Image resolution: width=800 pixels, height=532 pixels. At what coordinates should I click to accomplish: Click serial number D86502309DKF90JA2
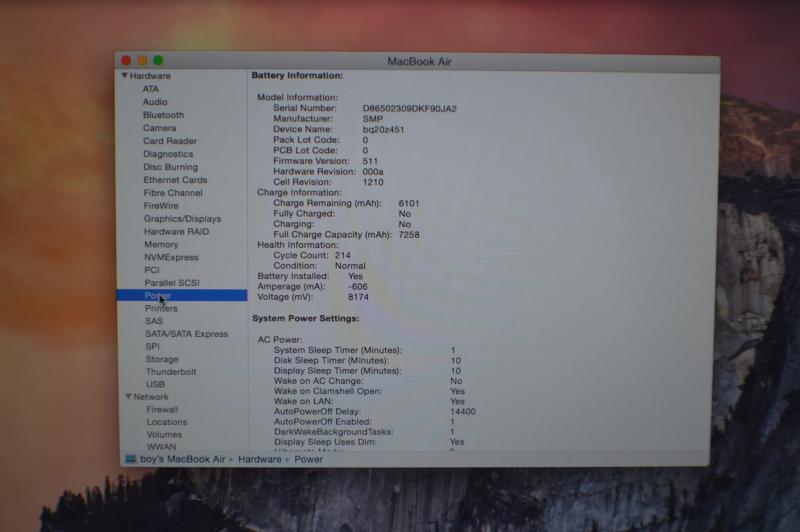pyautogui.click(x=410, y=109)
